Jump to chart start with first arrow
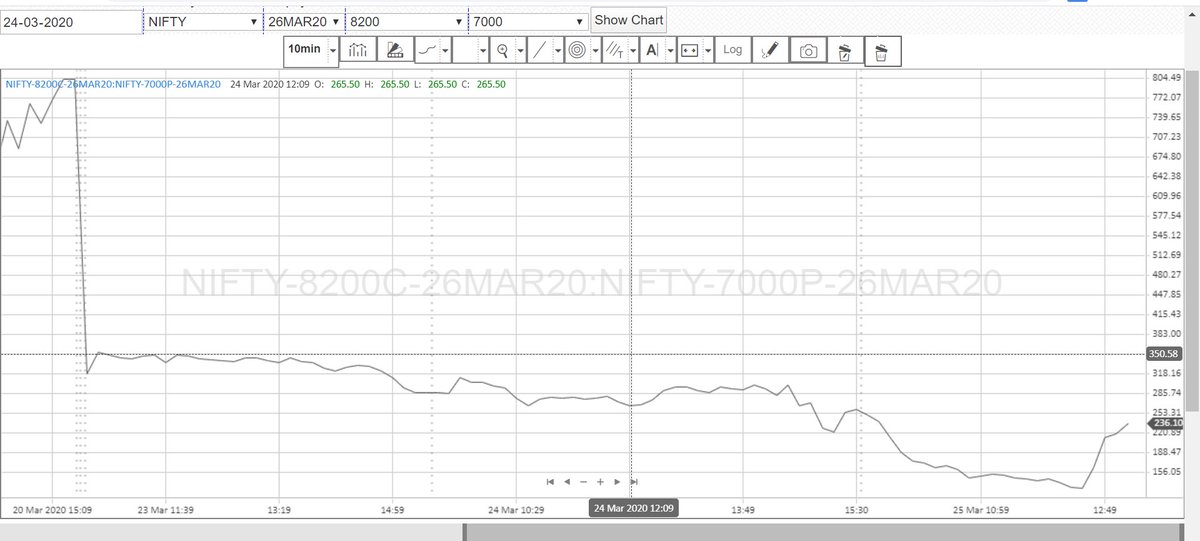 551,481
